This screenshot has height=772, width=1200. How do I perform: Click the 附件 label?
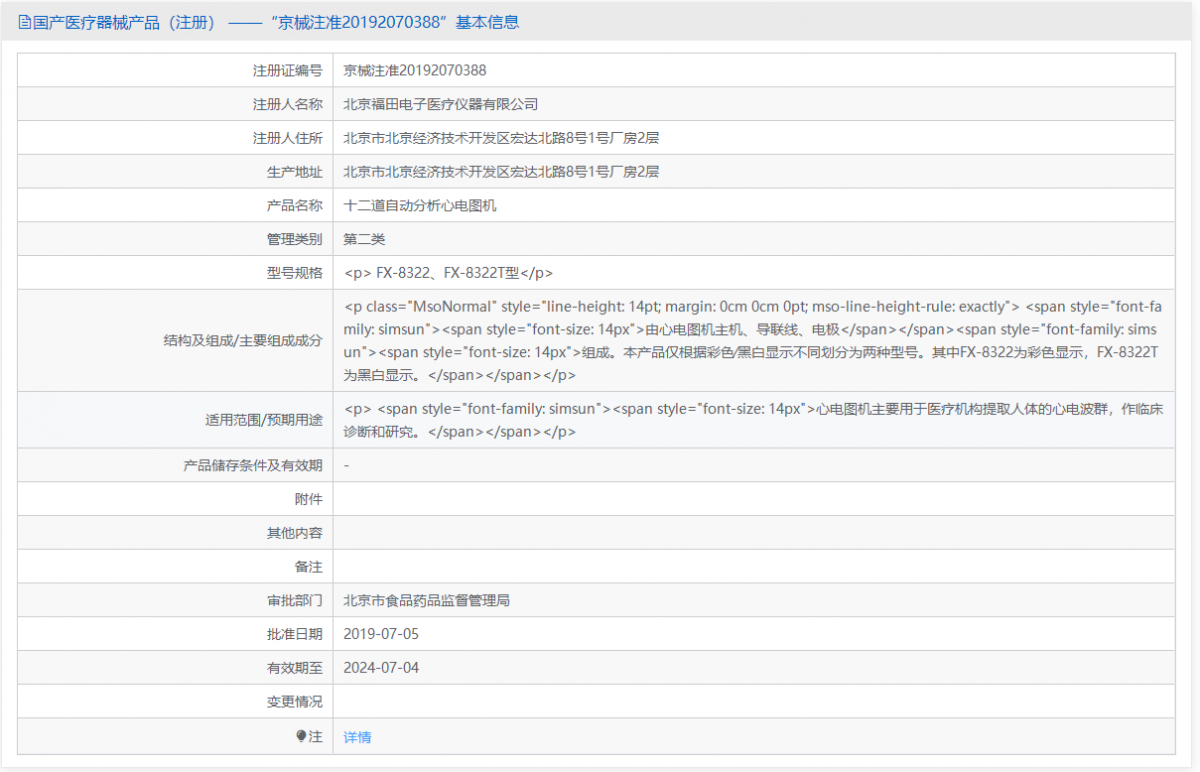tap(309, 499)
